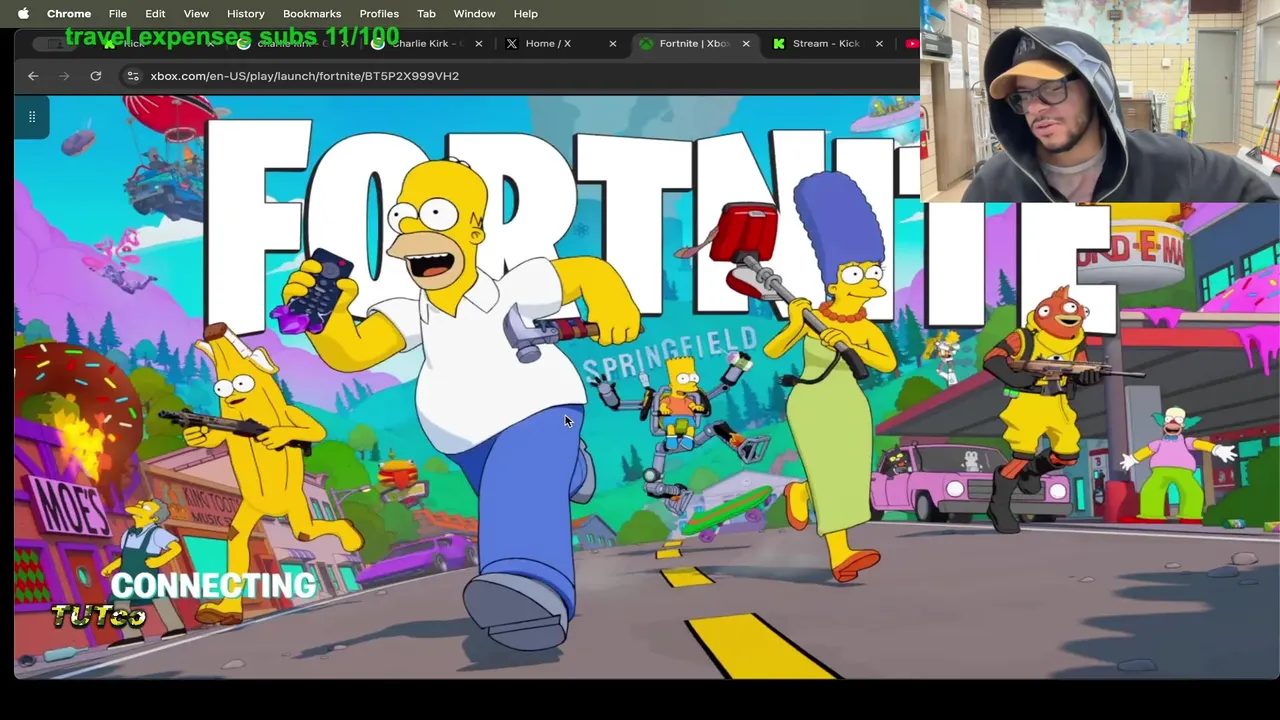The image size is (1280, 720).
Task: Open the Window menu
Action: point(474,14)
